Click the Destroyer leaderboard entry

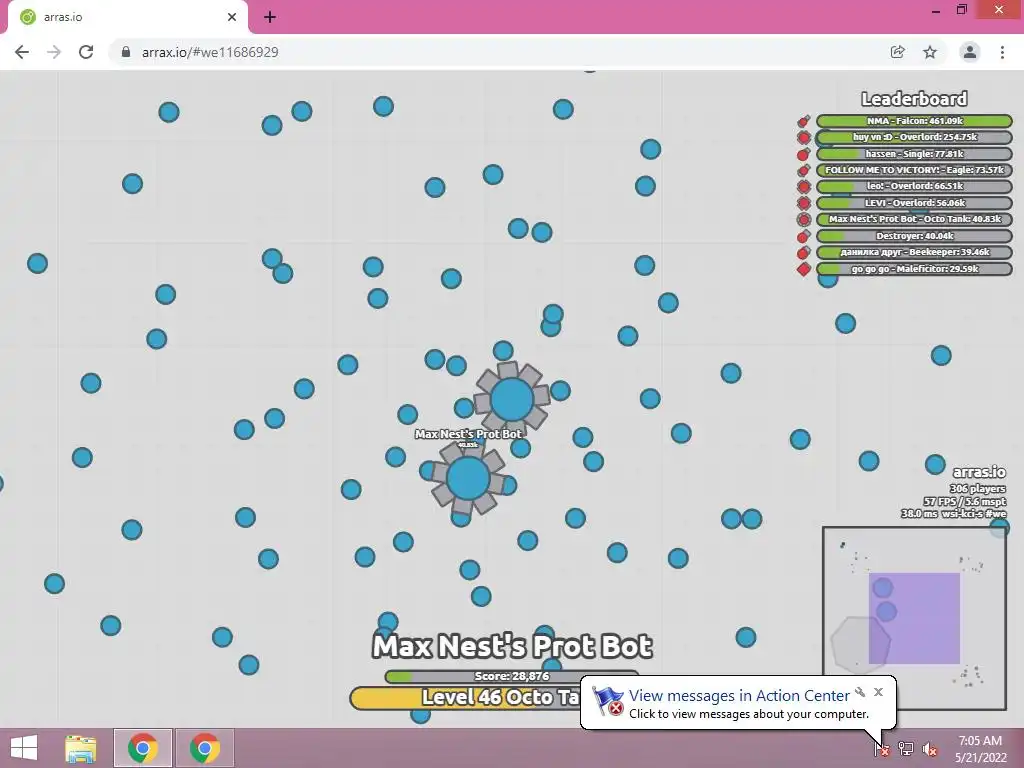tap(914, 236)
